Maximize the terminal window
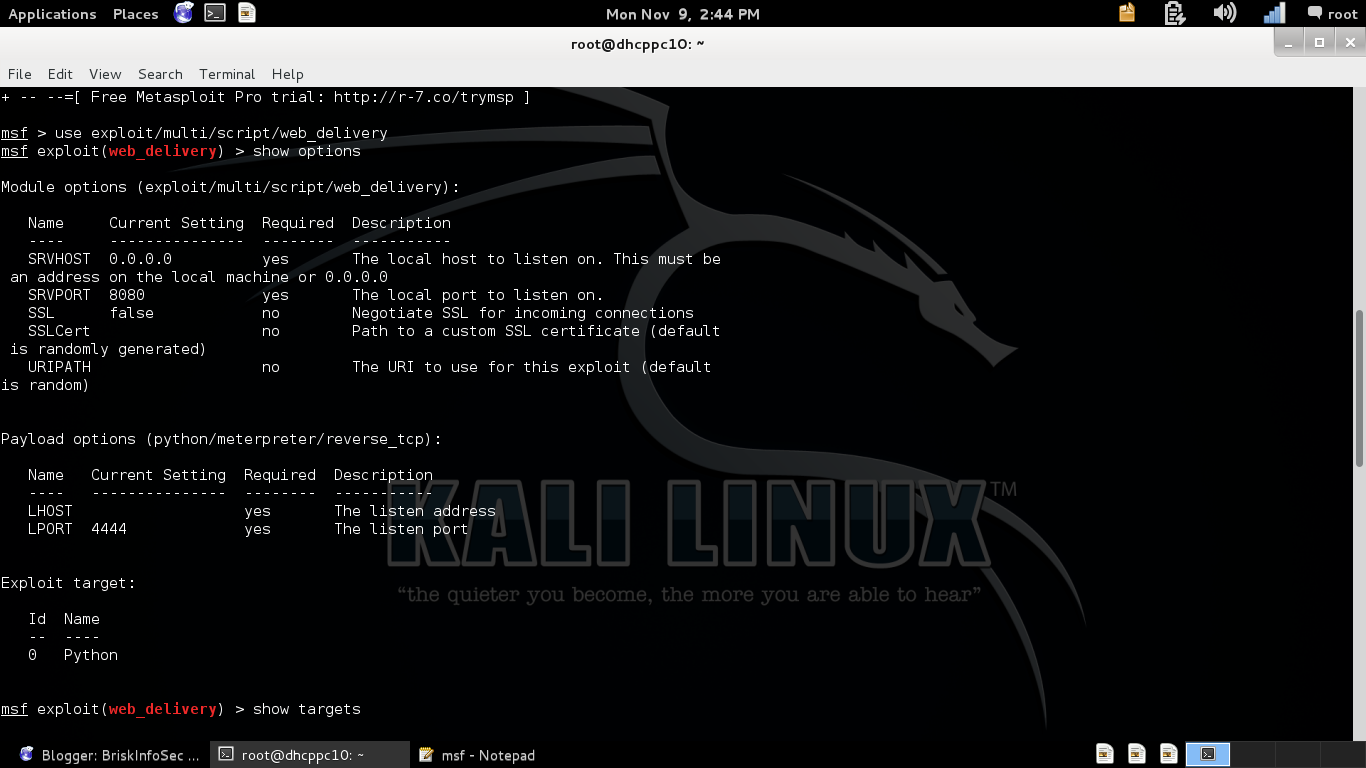 click(1319, 42)
